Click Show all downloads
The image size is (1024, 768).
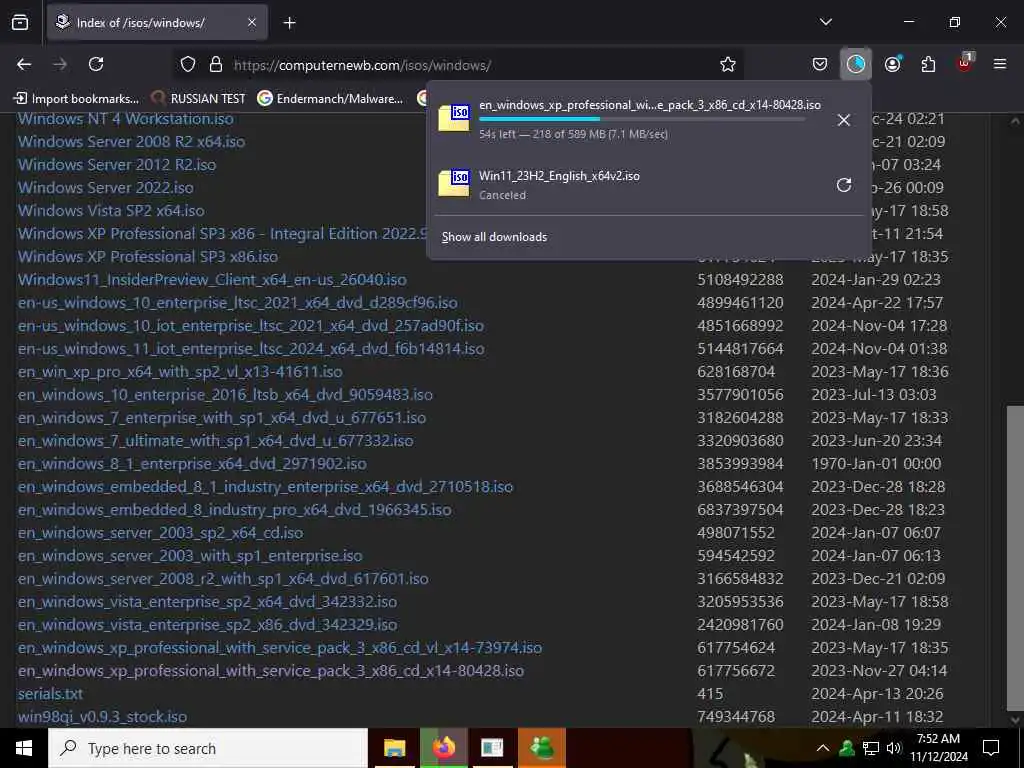point(494,237)
